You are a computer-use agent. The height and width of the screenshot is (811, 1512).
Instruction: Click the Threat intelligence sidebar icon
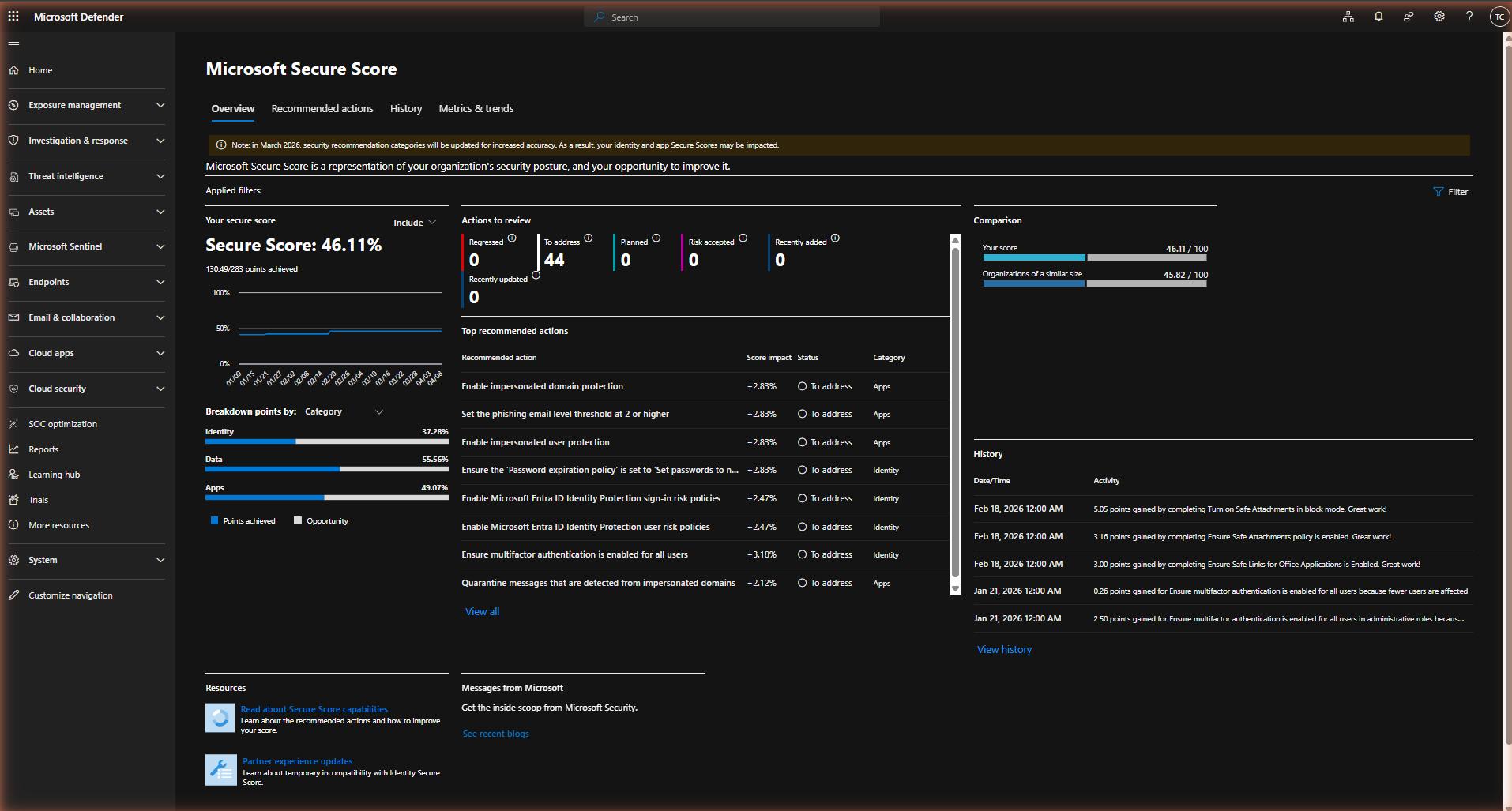click(x=13, y=176)
